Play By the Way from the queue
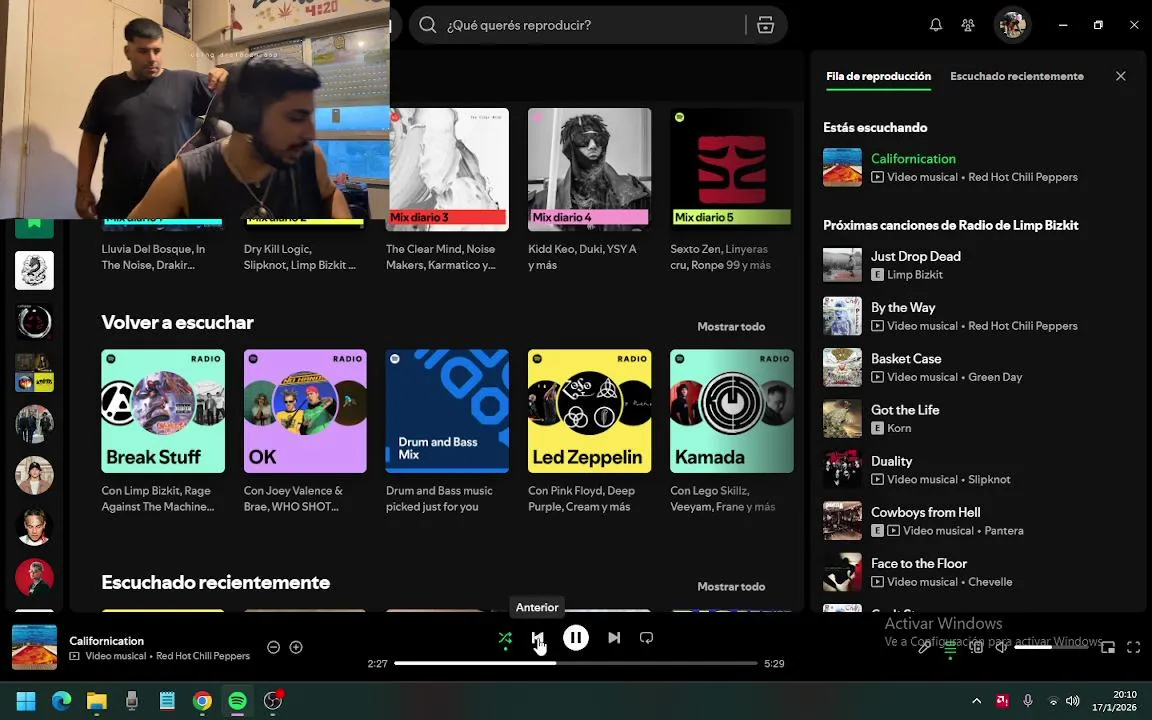Viewport: 1152px width, 720px height. pyautogui.click(x=977, y=316)
